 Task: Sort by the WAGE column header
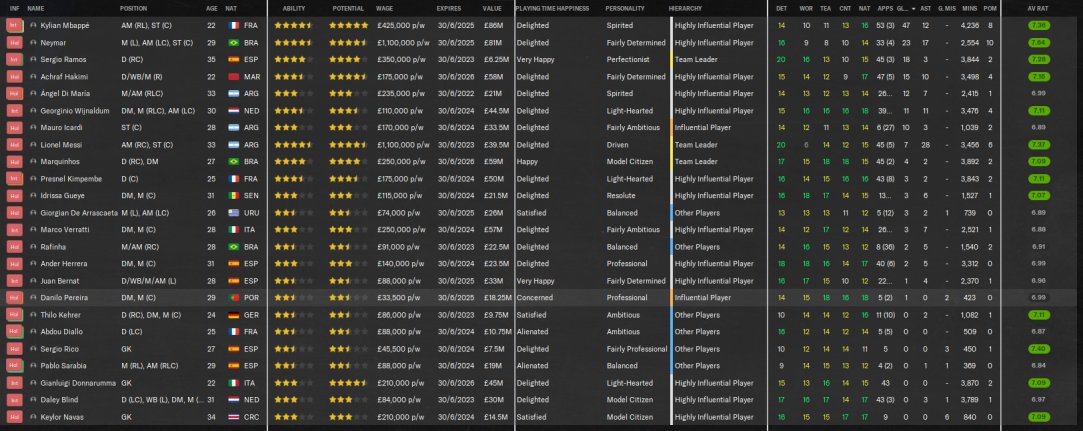385,8
